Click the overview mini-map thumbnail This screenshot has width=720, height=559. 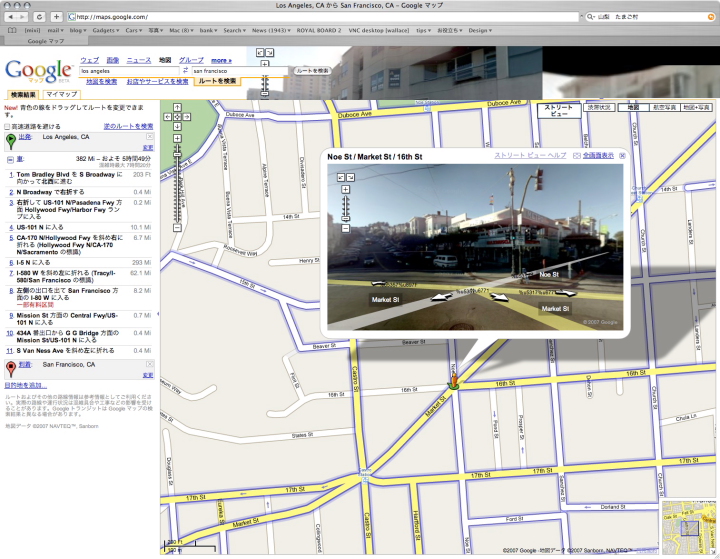click(x=689, y=527)
